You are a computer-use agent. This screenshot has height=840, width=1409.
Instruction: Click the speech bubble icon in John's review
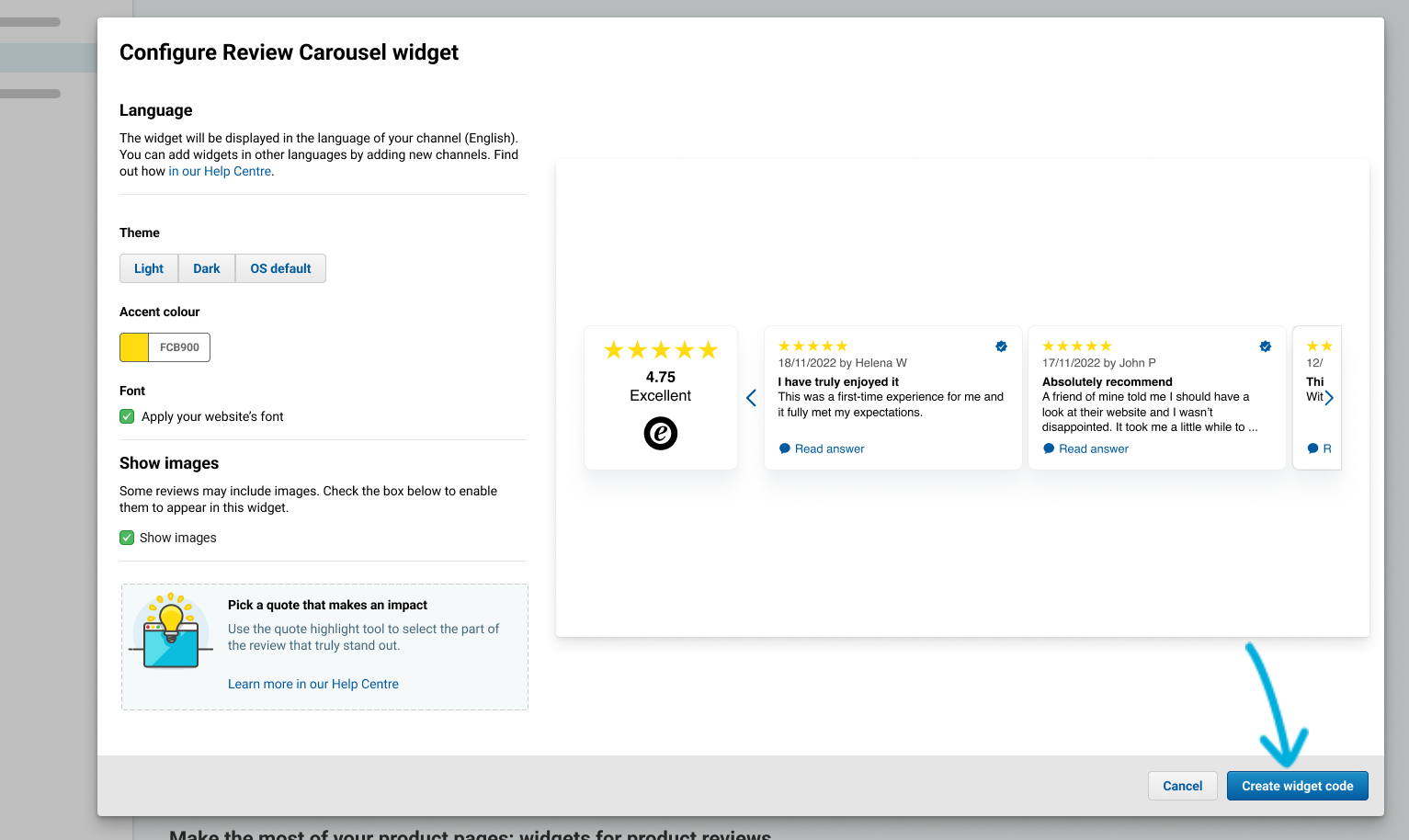[1049, 448]
